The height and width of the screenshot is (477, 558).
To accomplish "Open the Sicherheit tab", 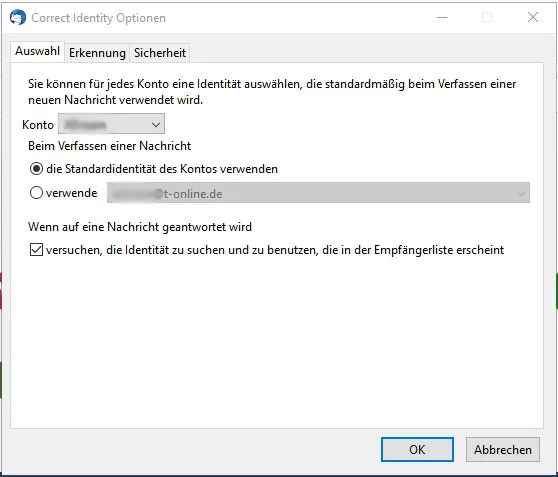I will [x=160, y=53].
